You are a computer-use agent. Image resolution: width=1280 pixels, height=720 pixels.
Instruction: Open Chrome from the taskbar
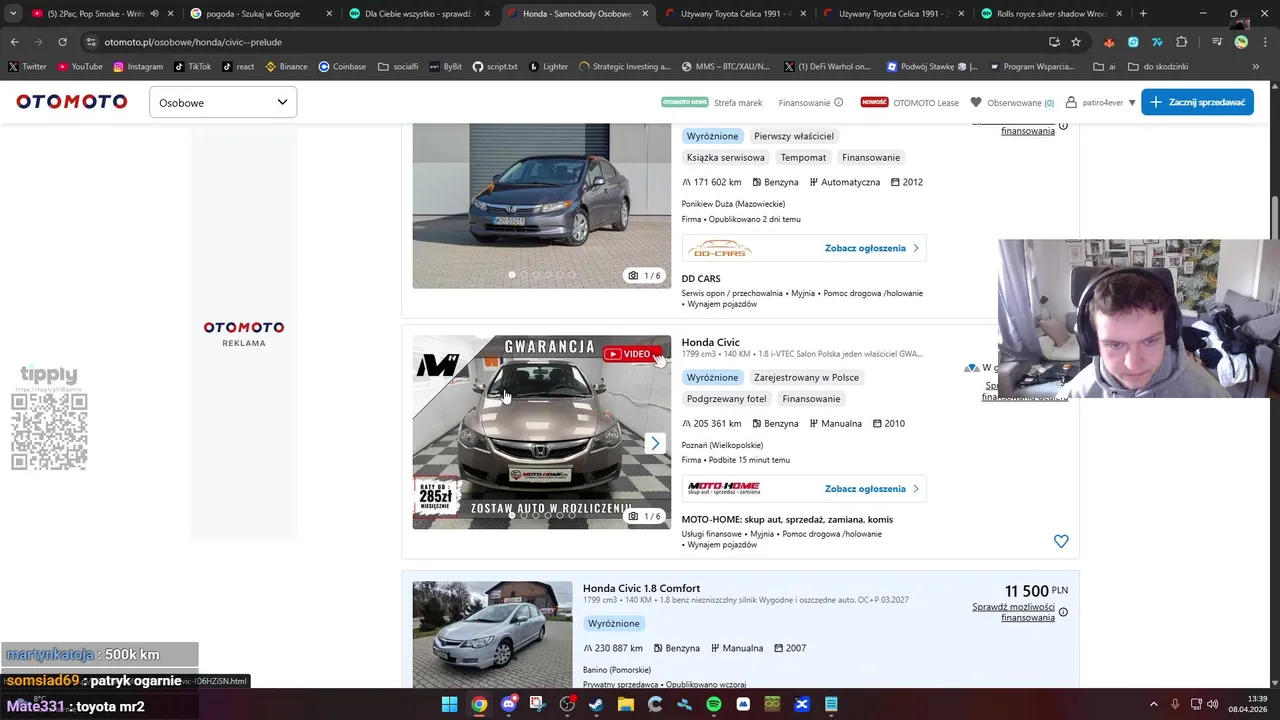pos(479,704)
